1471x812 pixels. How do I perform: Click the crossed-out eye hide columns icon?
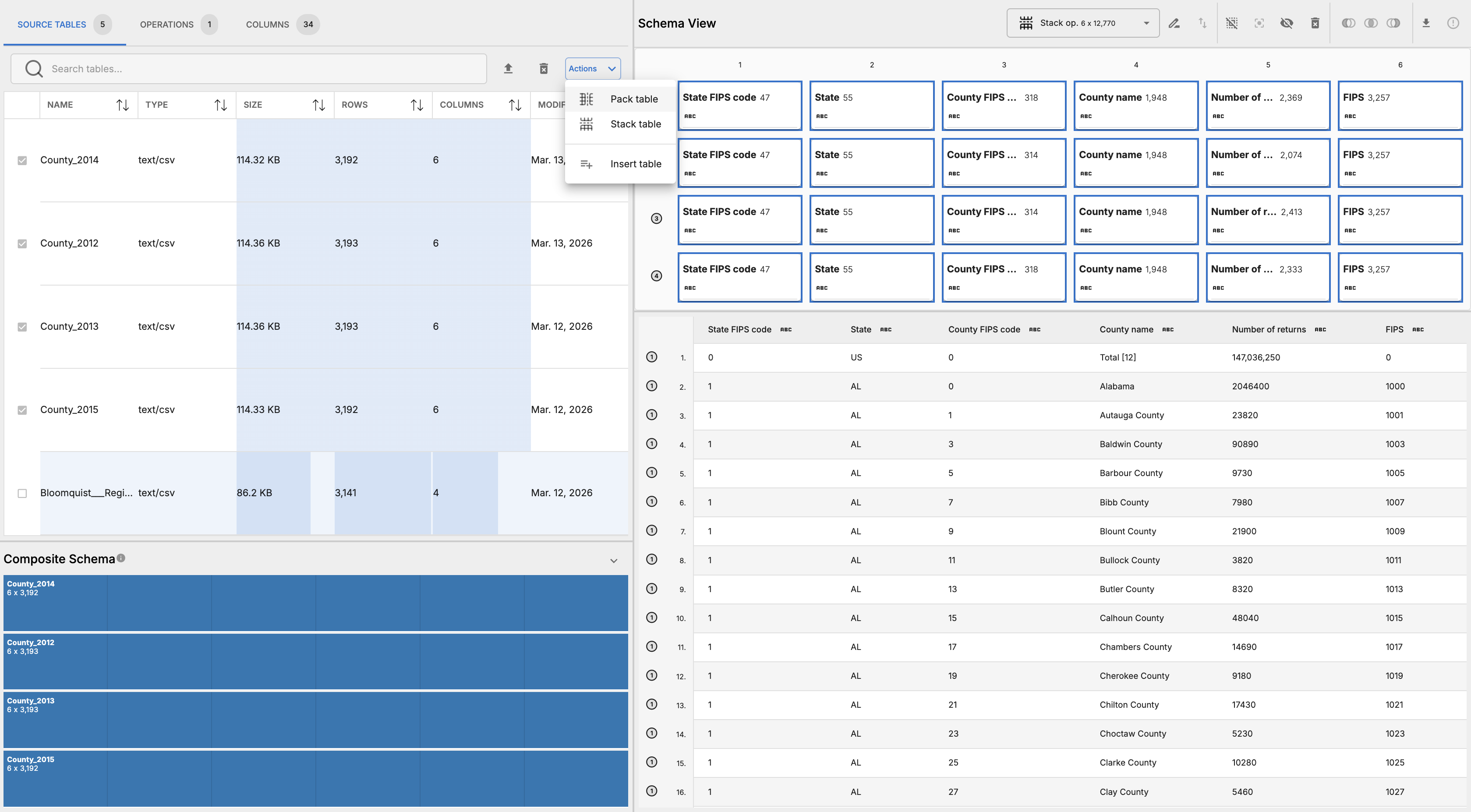1287,23
